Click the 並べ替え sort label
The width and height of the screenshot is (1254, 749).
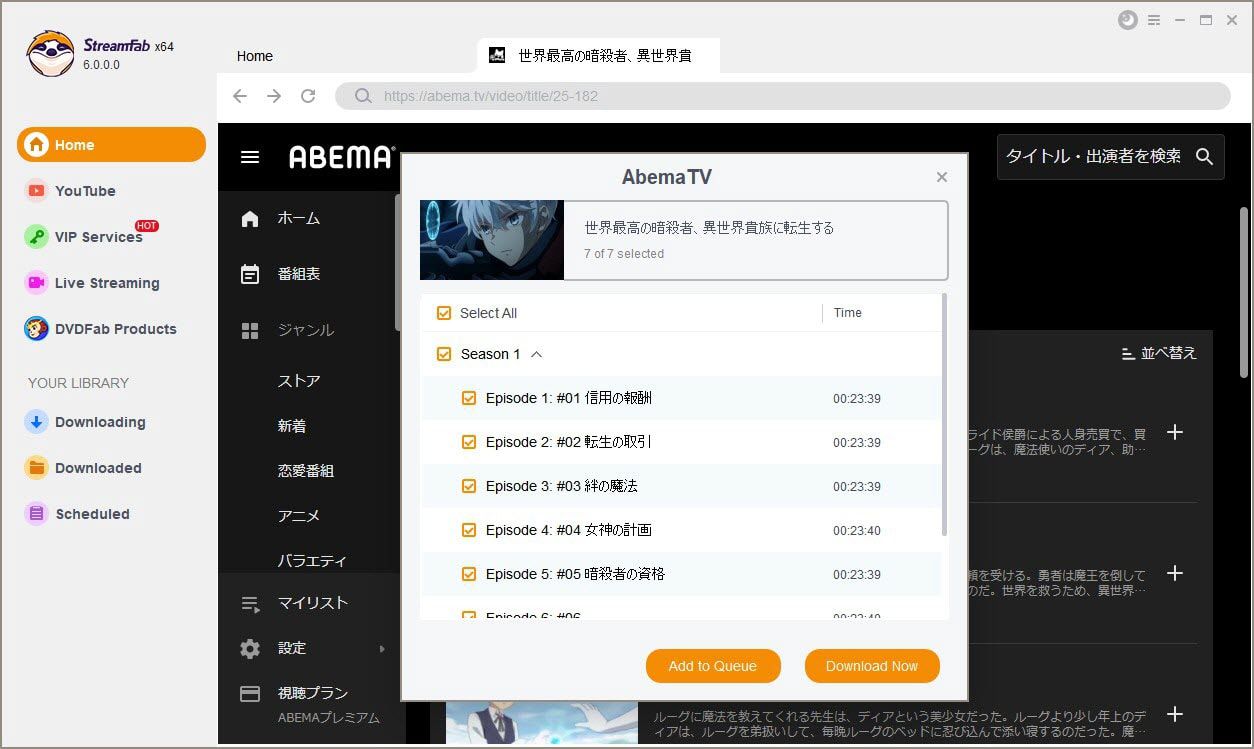[x=1169, y=353]
